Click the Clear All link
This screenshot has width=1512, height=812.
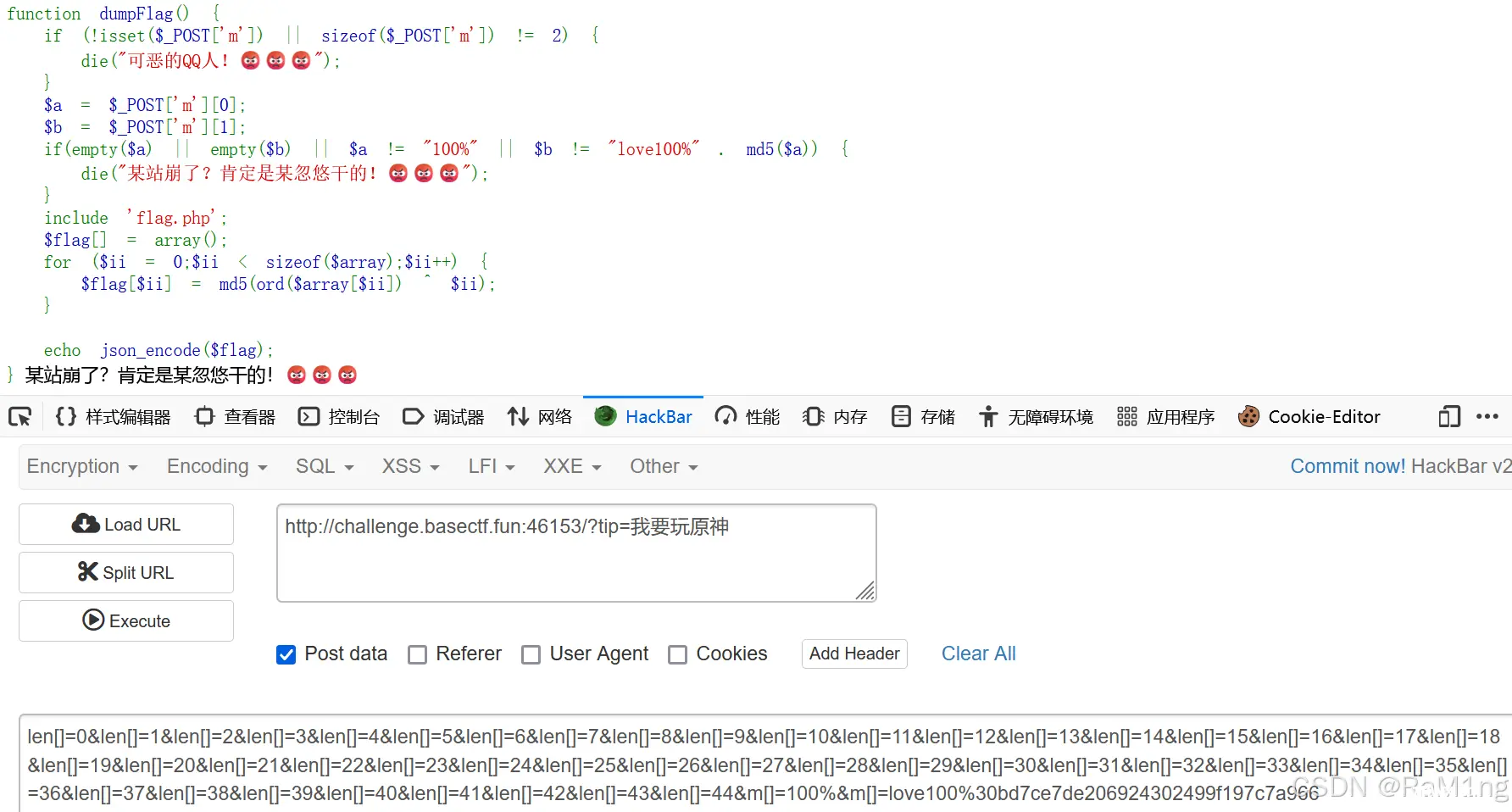pos(978,653)
